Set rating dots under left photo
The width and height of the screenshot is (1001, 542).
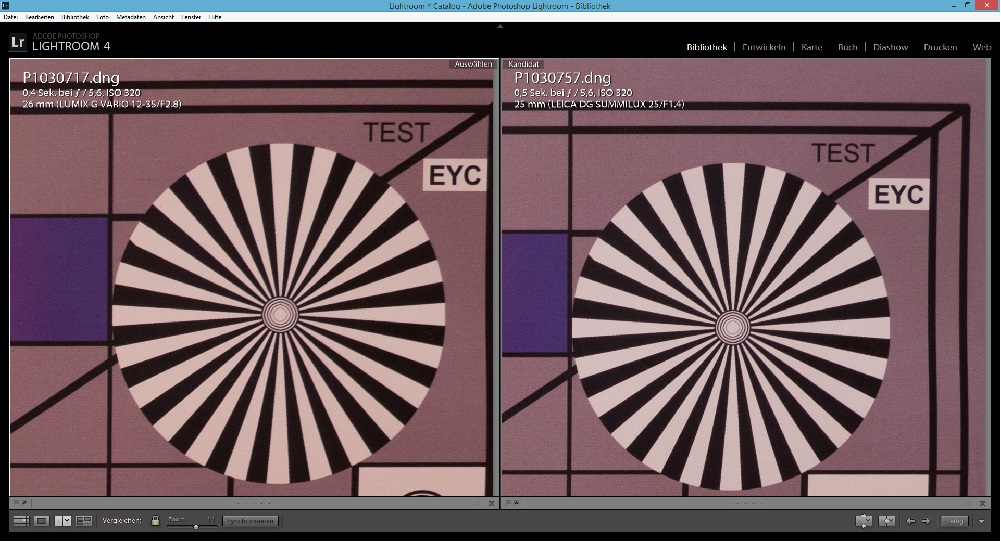tap(253, 503)
